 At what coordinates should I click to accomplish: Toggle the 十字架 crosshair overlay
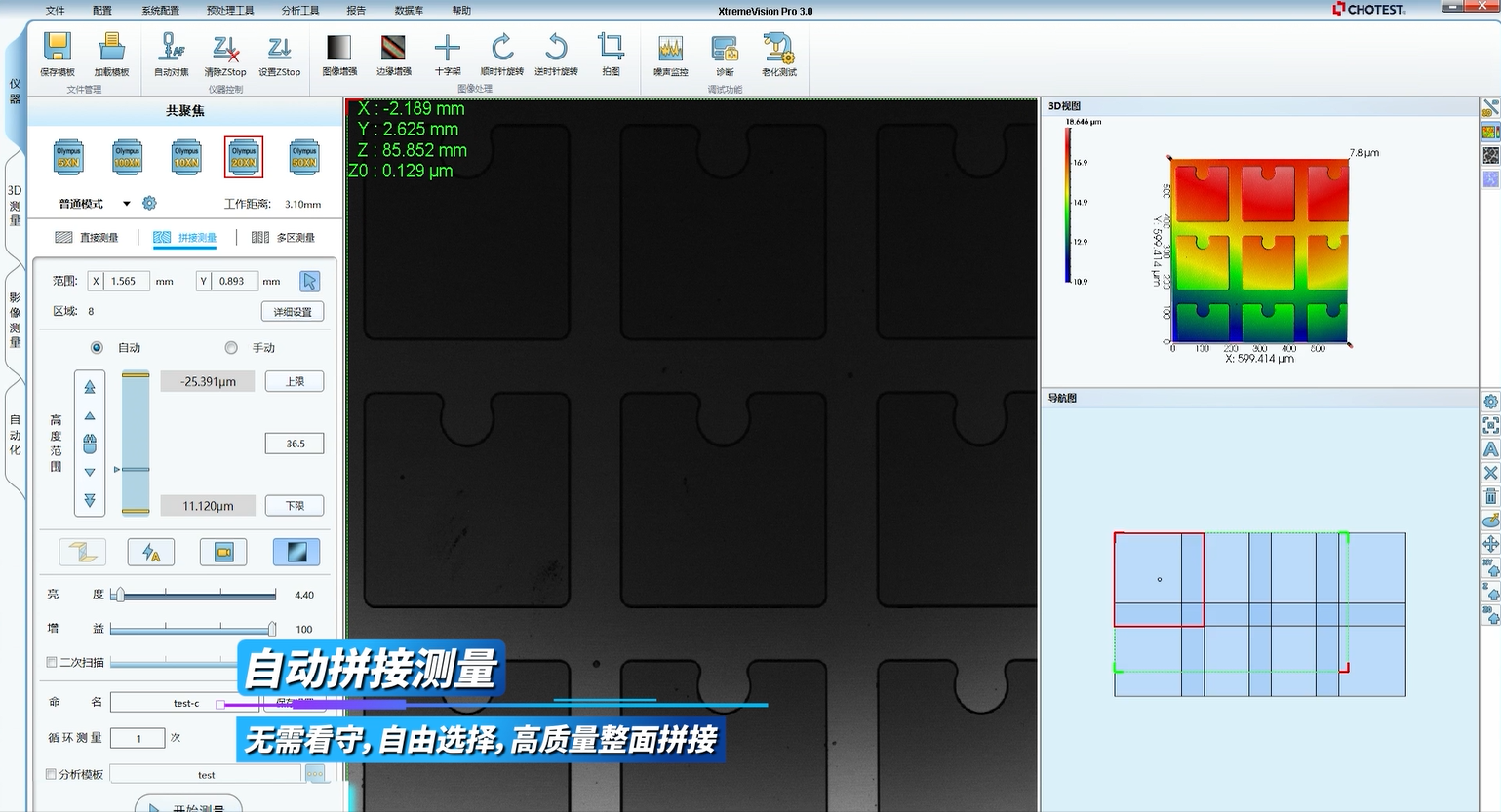tap(448, 48)
